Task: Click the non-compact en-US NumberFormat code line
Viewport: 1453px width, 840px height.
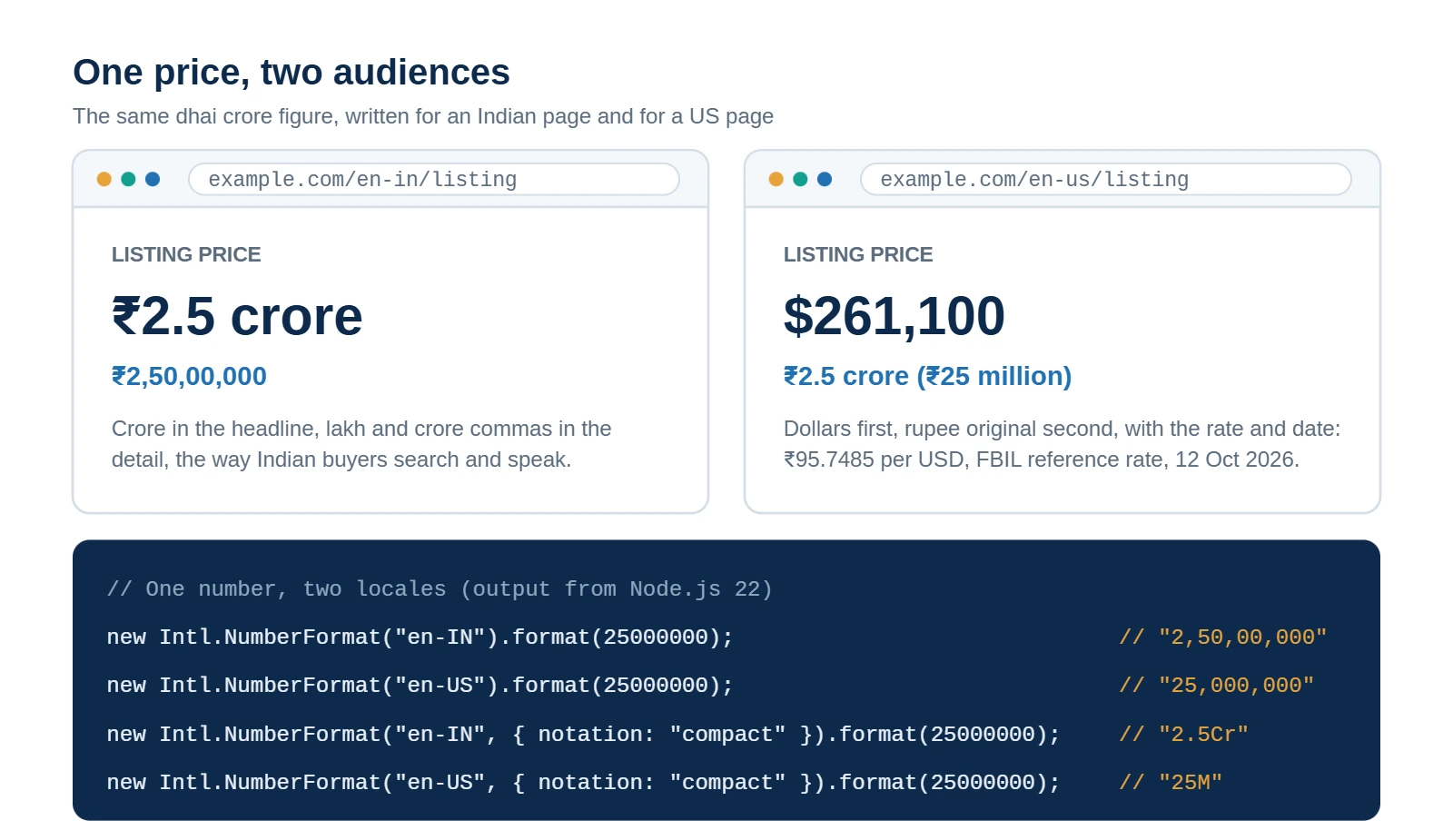Action: tap(420, 685)
